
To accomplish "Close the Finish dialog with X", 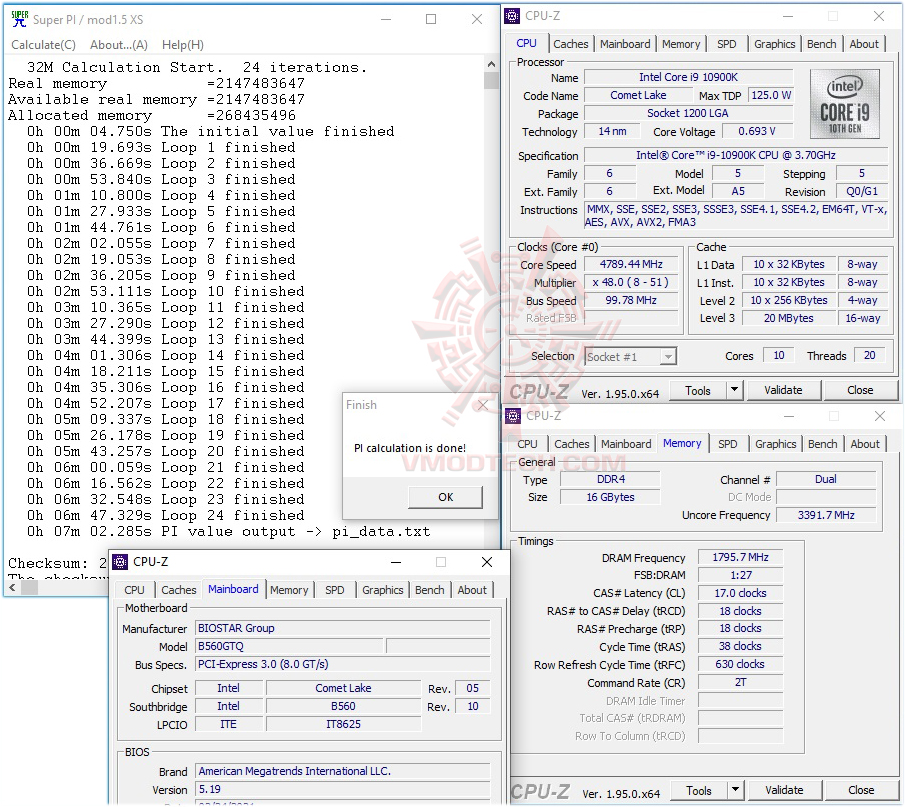I will pyautogui.click(x=483, y=405).
